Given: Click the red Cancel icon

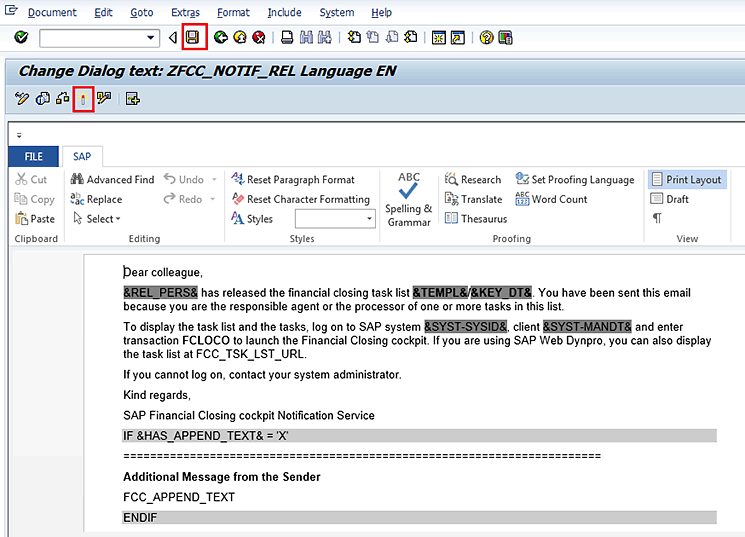Looking at the screenshot, I should coord(258,38).
